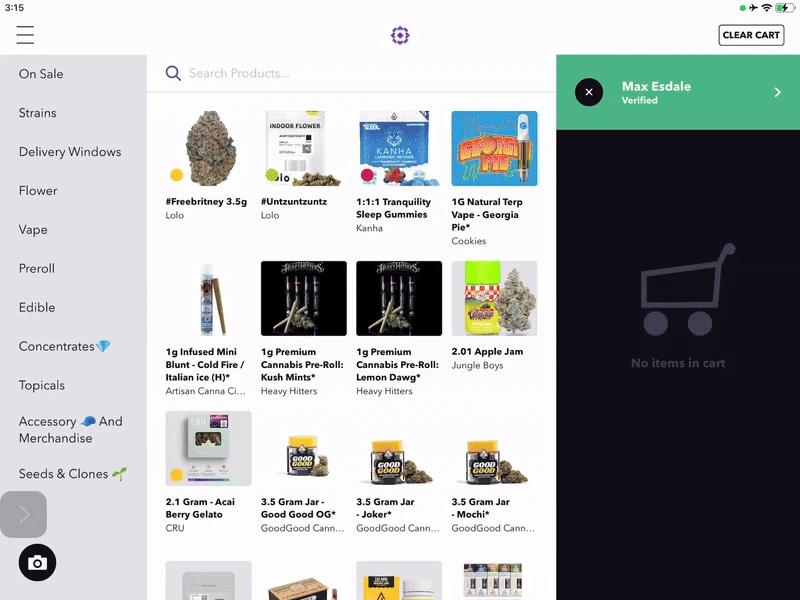Select Preroll category

[36, 268]
